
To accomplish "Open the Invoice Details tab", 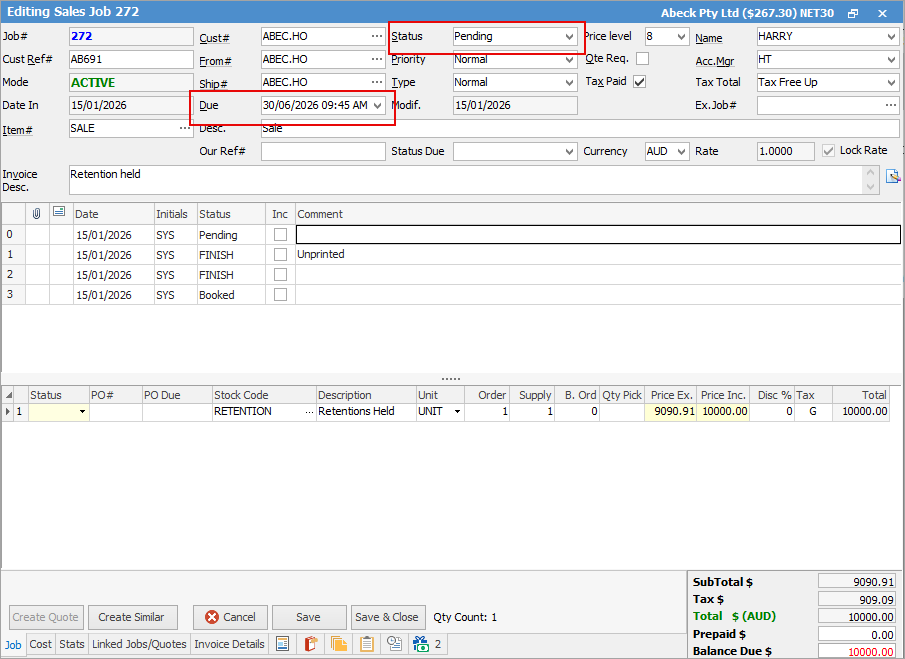I will (x=229, y=644).
